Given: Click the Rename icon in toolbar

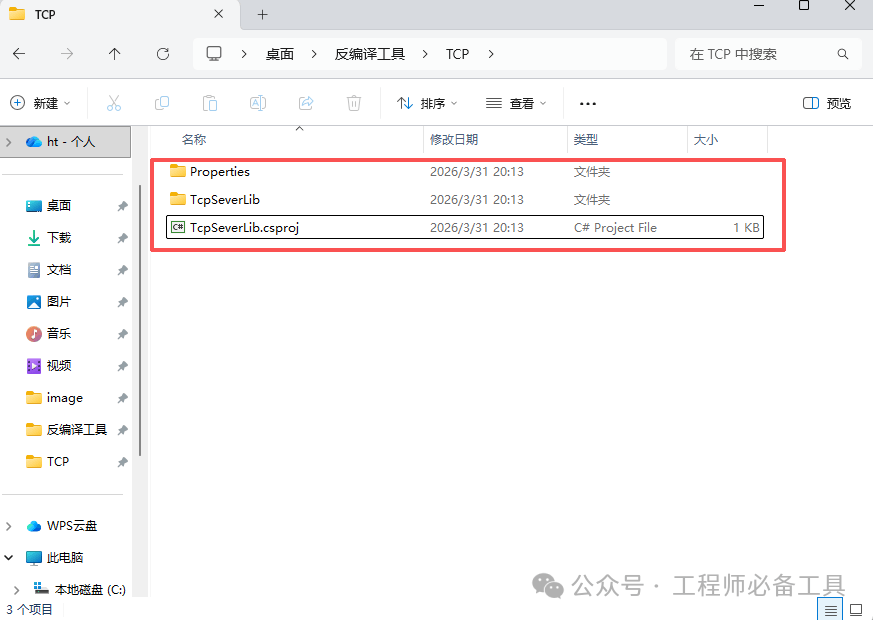Looking at the screenshot, I should [258, 103].
